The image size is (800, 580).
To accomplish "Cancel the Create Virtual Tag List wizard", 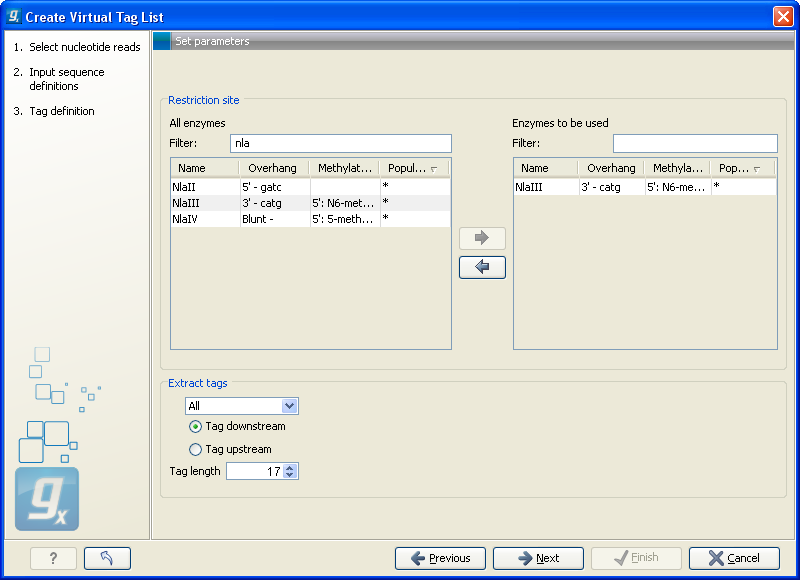I will [x=734, y=558].
